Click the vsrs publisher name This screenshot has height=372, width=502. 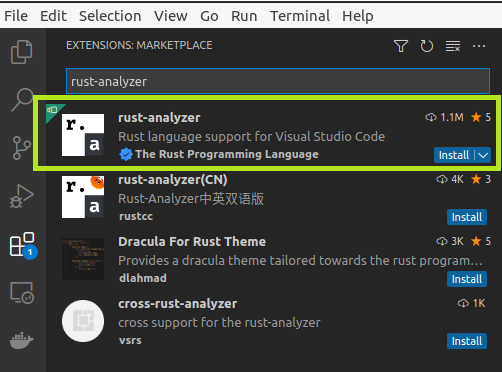tap(130, 340)
